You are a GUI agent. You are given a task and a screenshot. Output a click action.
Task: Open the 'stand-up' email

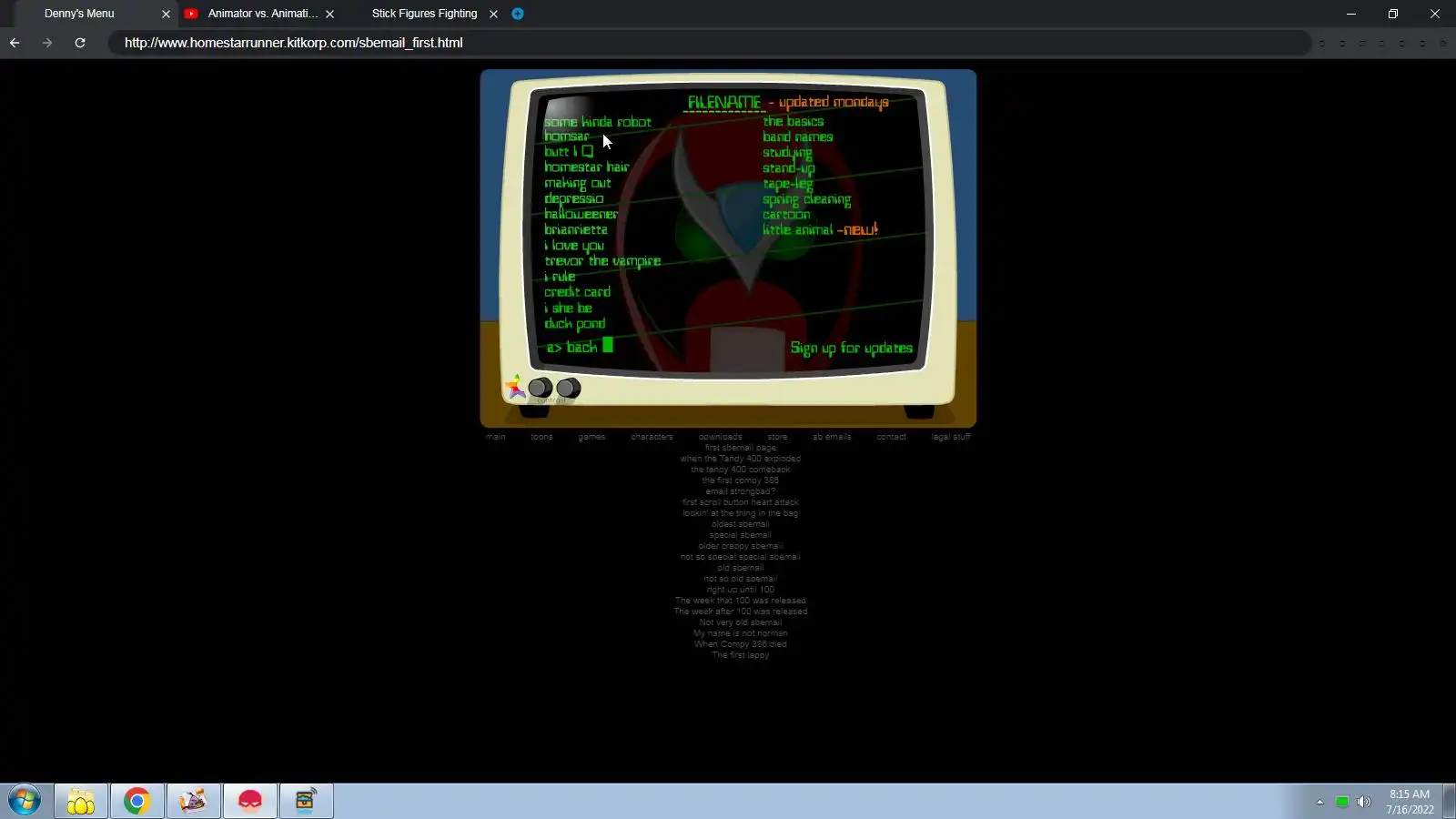click(789, 168)
